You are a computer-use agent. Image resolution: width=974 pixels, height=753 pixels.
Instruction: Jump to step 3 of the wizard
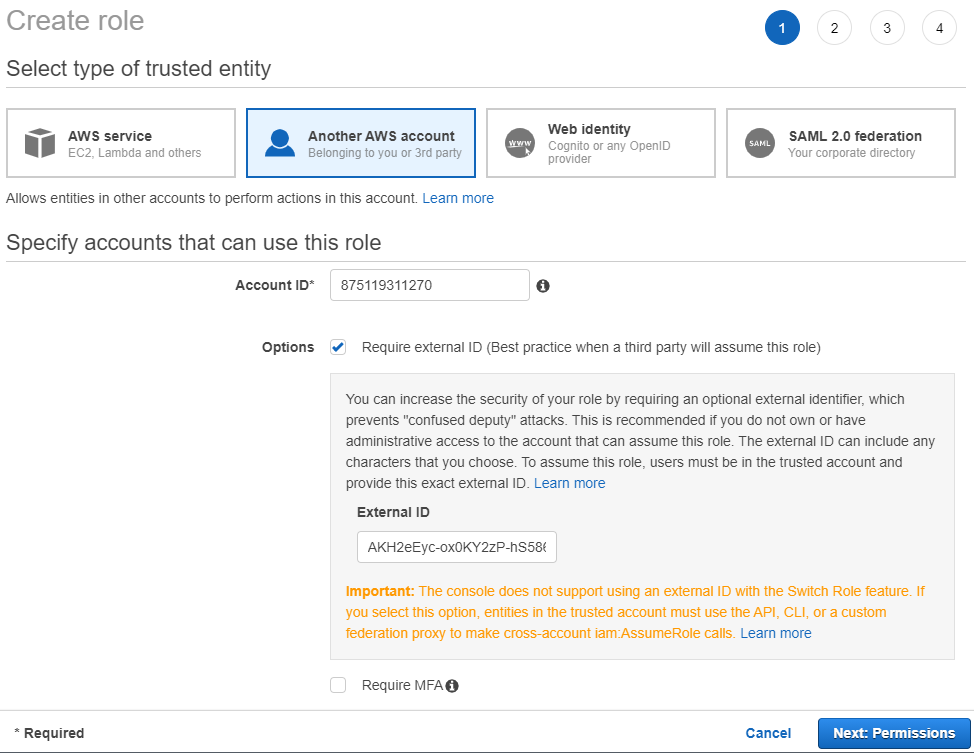point(887,28)
